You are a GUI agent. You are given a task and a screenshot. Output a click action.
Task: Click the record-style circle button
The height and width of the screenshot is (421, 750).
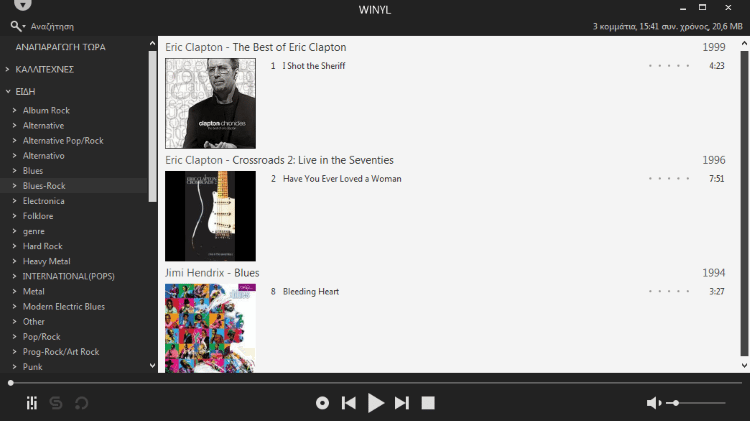[322, 403]
